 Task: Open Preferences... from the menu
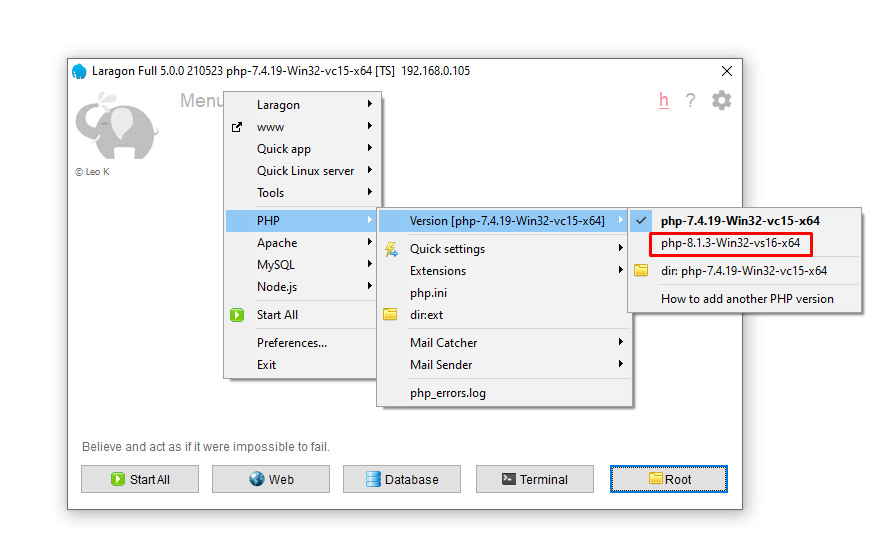(302, 343)
